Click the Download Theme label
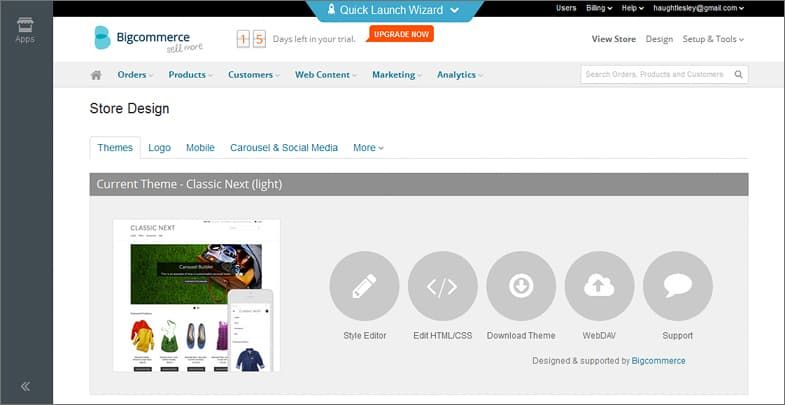 521,335
